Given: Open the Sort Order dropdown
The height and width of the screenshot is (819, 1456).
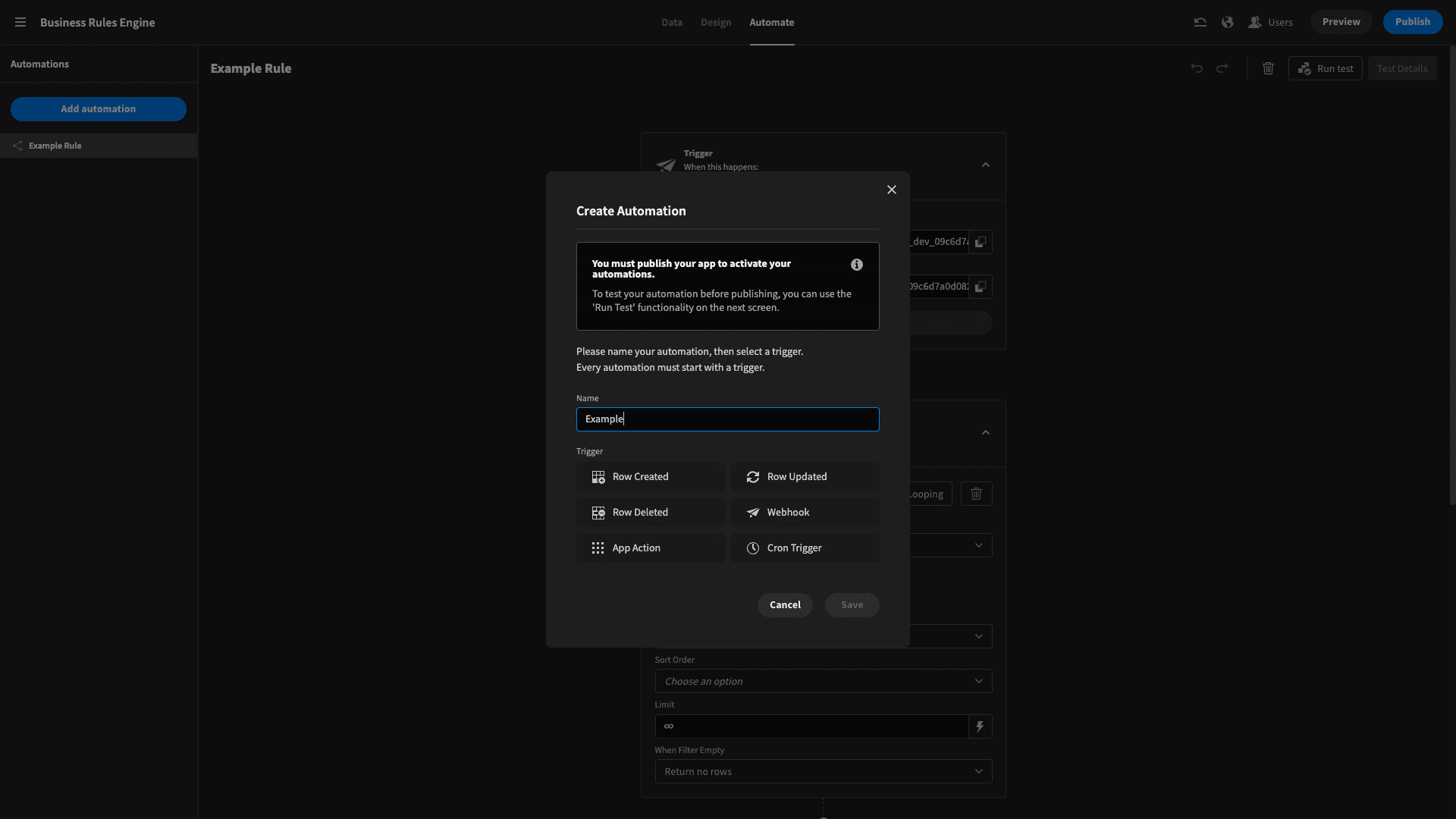Looking at the screenshot, I should point(824,681).
